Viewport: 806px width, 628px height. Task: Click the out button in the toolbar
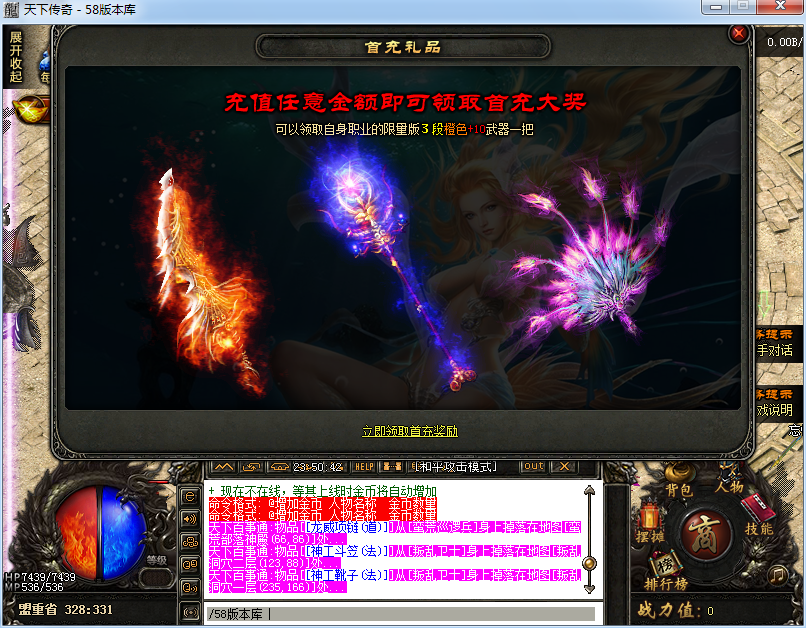click(534, 466)
